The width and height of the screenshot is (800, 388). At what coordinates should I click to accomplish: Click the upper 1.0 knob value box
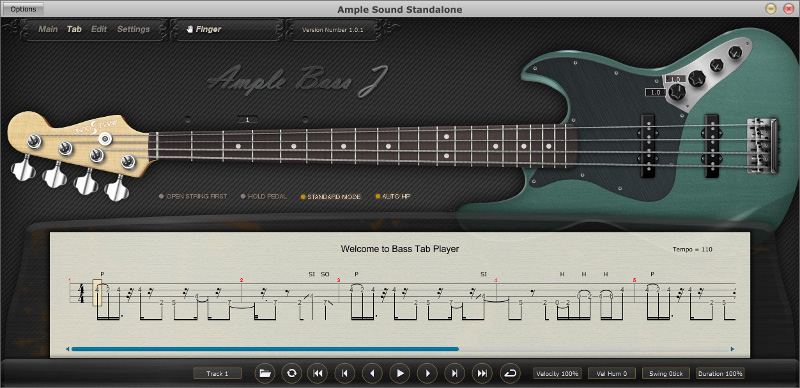tap(676, 79)
